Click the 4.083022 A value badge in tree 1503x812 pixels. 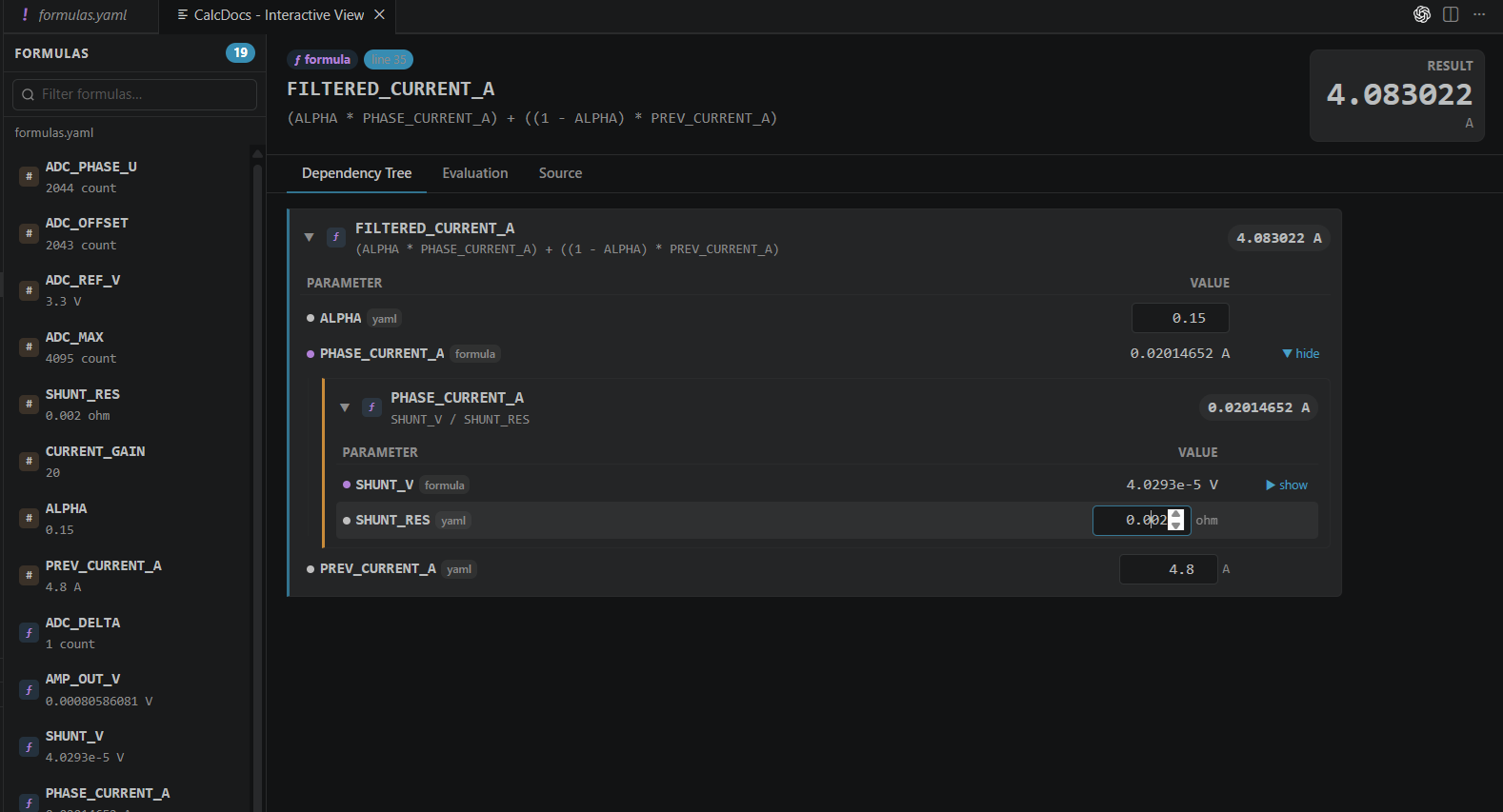point(1278,238)
